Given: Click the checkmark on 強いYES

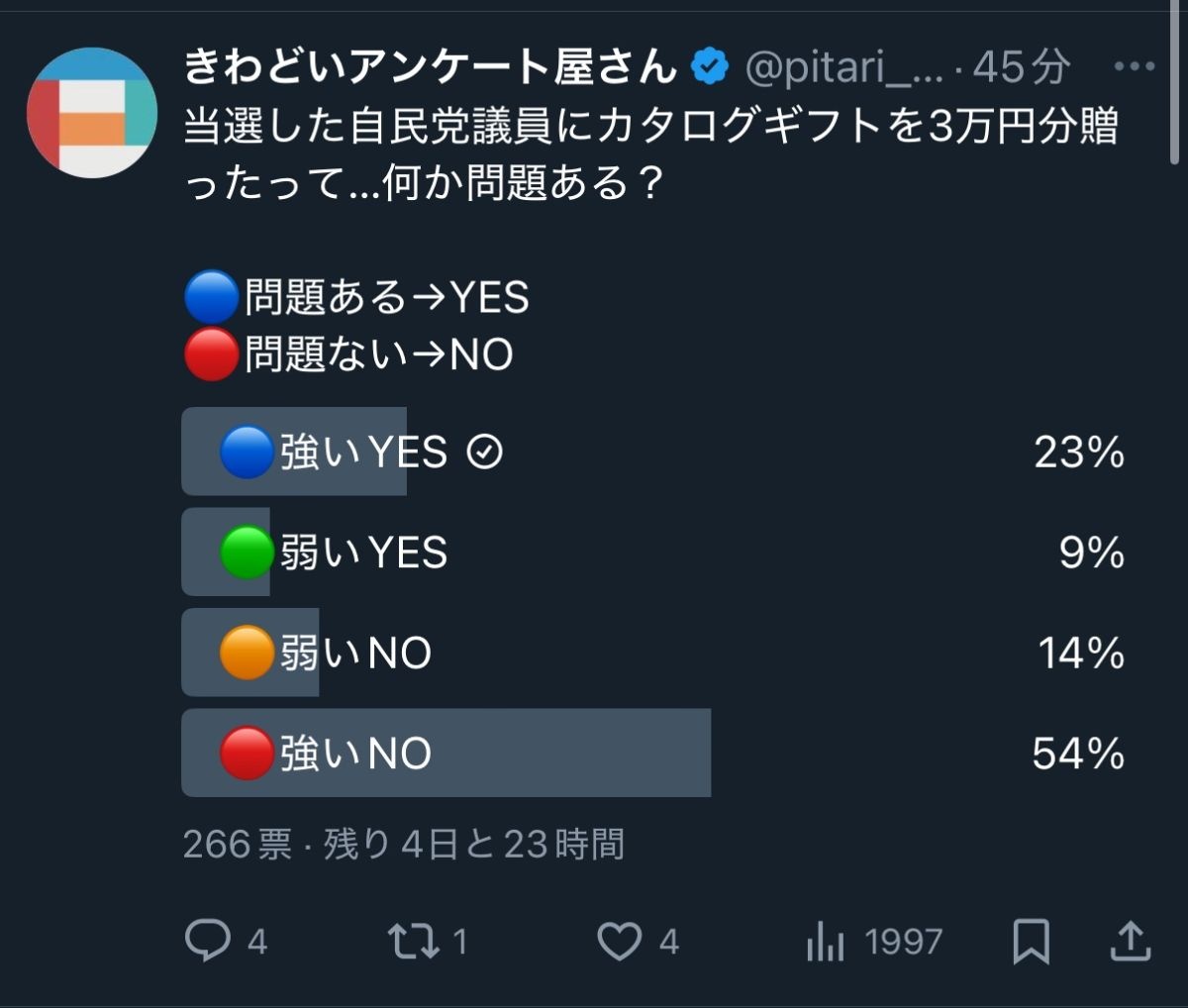Looking at the screenshot, I should (x=484, y=453).
